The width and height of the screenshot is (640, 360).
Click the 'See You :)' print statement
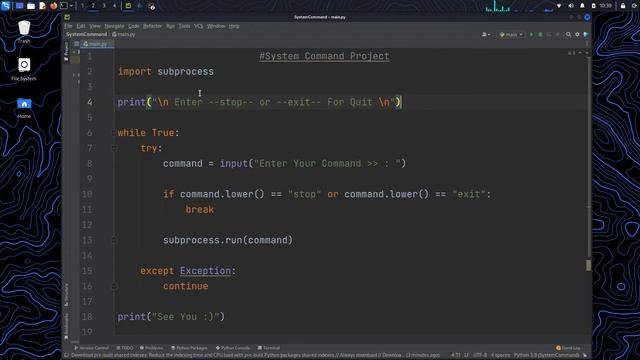[171, 317]
